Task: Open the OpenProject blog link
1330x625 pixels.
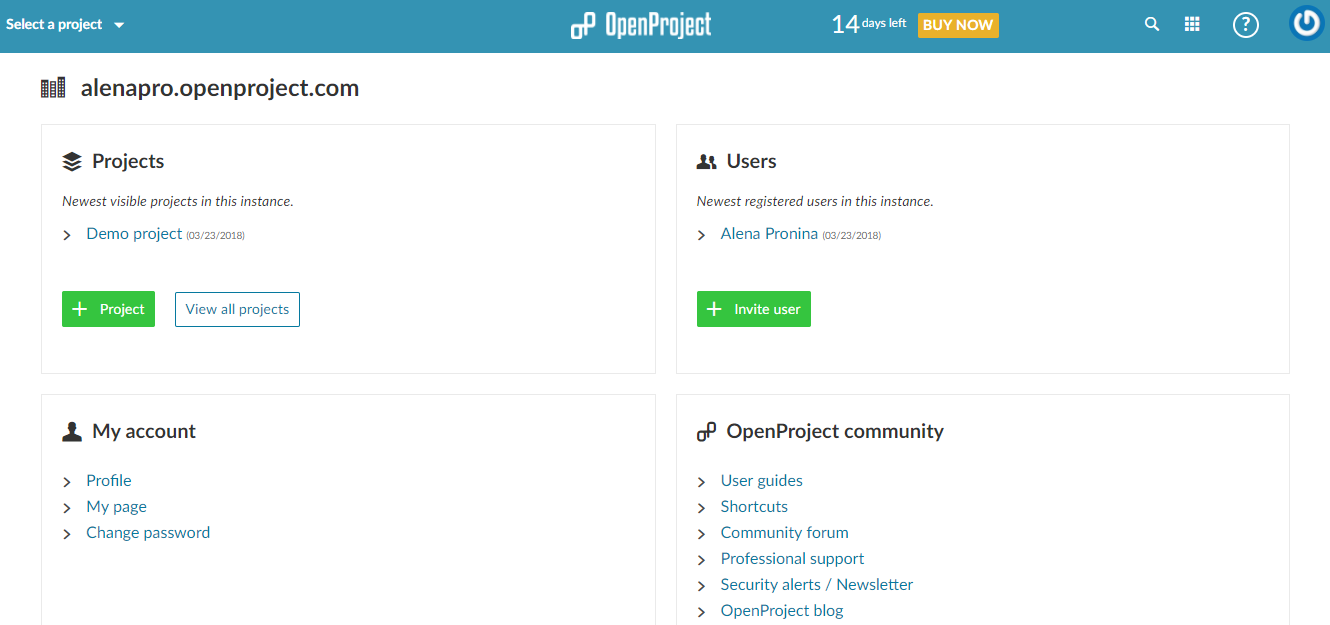Action: point(781,610)
